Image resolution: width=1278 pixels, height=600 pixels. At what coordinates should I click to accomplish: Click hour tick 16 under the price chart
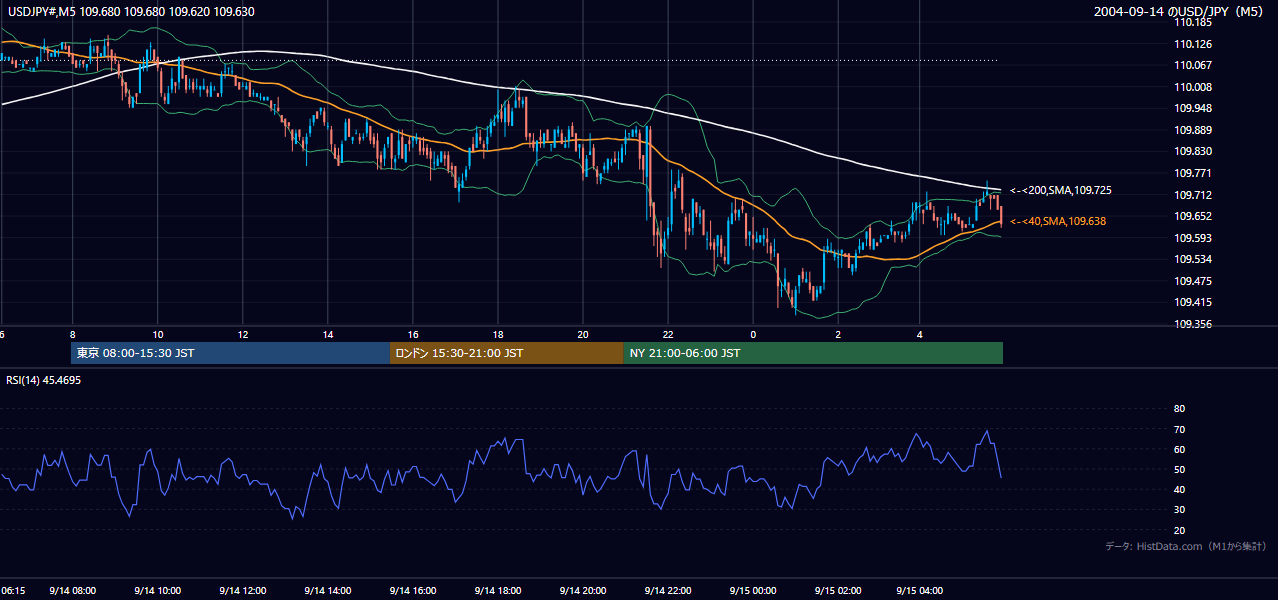(x=413, y=334)
